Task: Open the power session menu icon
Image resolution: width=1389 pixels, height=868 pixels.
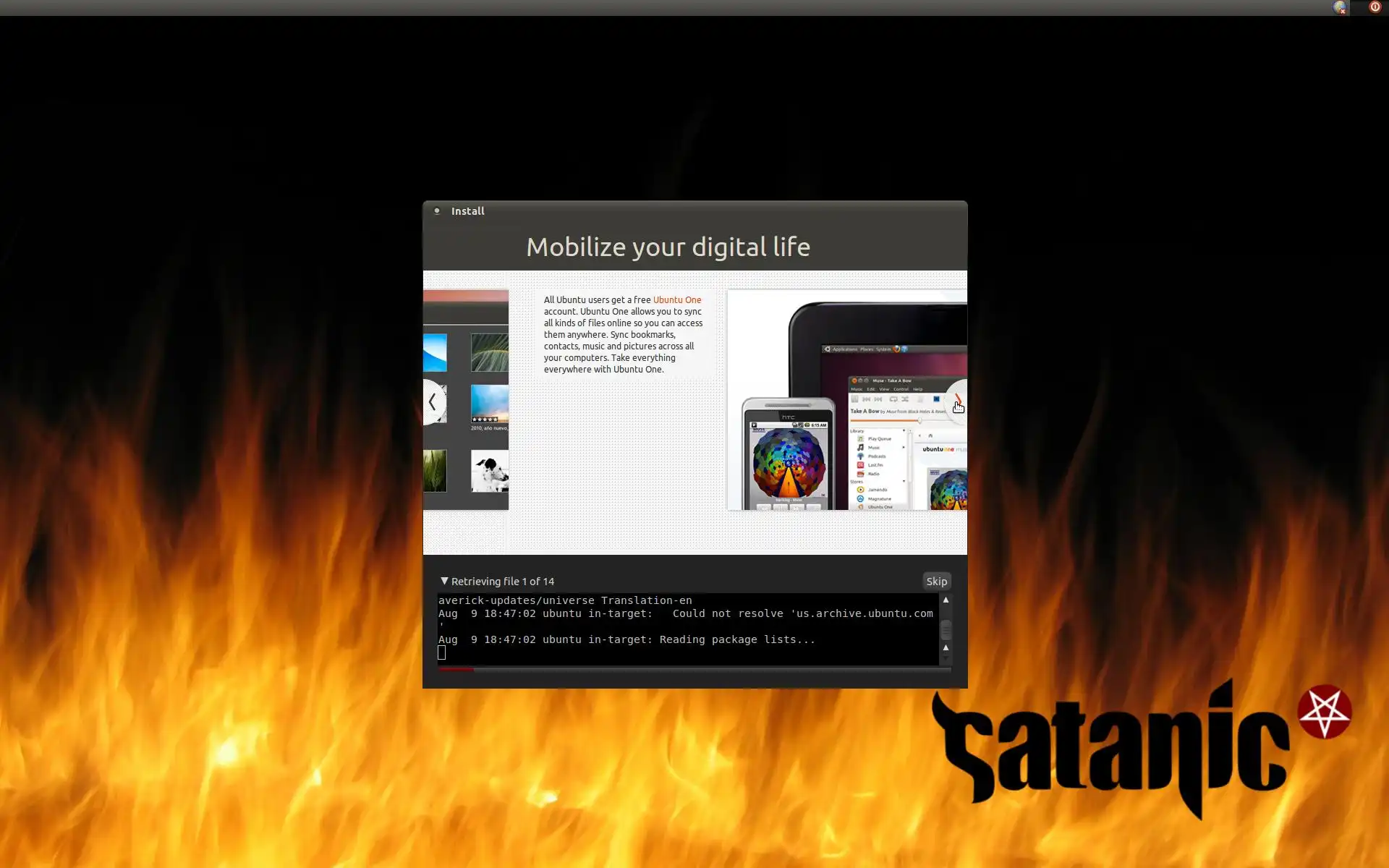Action: tap(1375, 7)
